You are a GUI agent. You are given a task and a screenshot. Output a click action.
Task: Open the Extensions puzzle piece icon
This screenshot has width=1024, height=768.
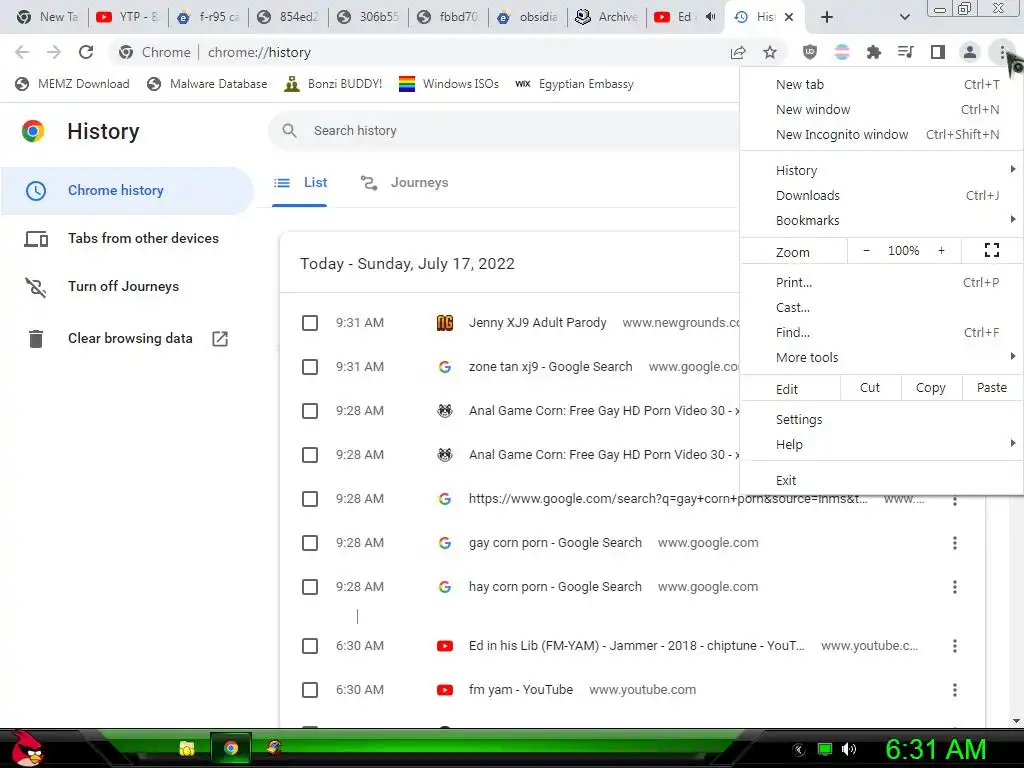[x=873, y=52]
